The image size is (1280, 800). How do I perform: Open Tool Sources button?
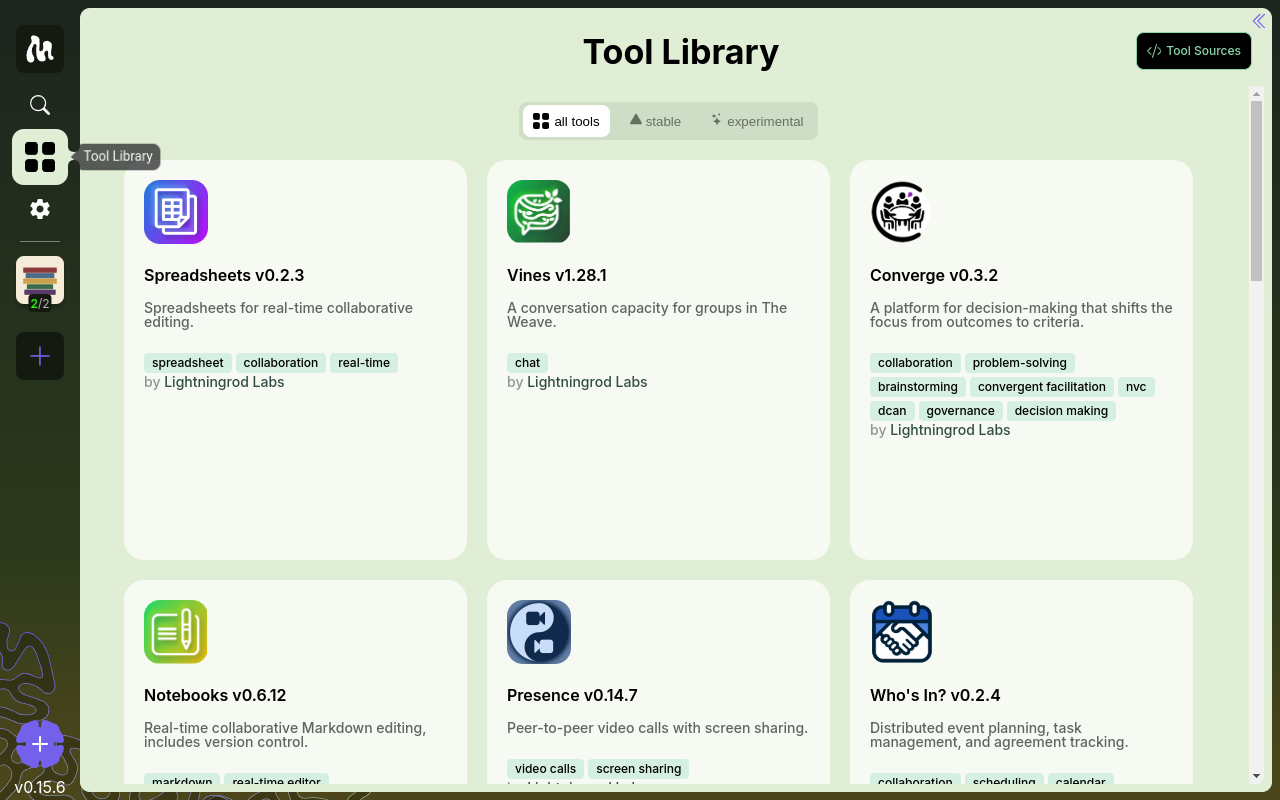coord(1194,51)
